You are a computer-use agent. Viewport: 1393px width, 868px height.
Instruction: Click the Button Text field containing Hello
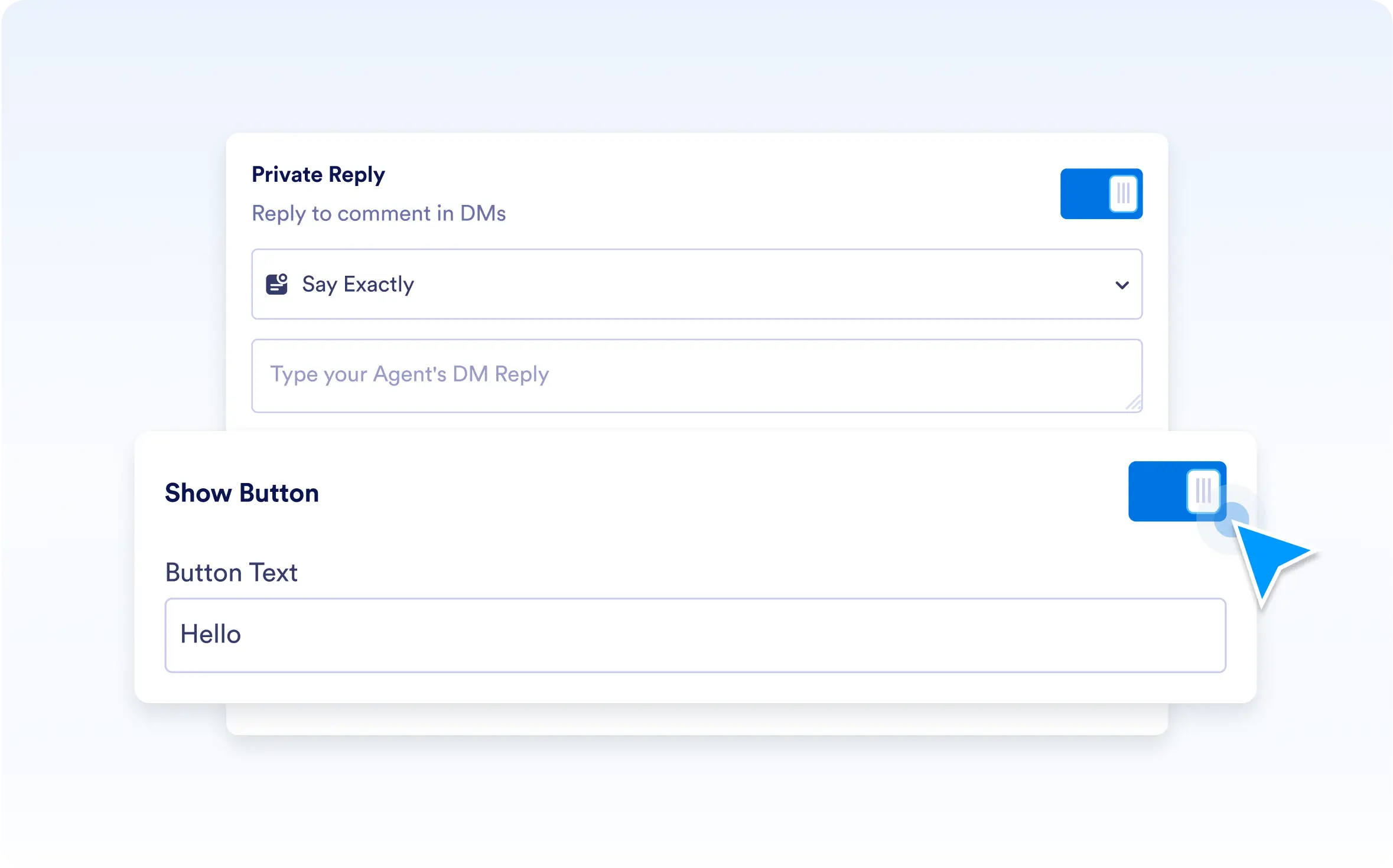click(695, 635)
